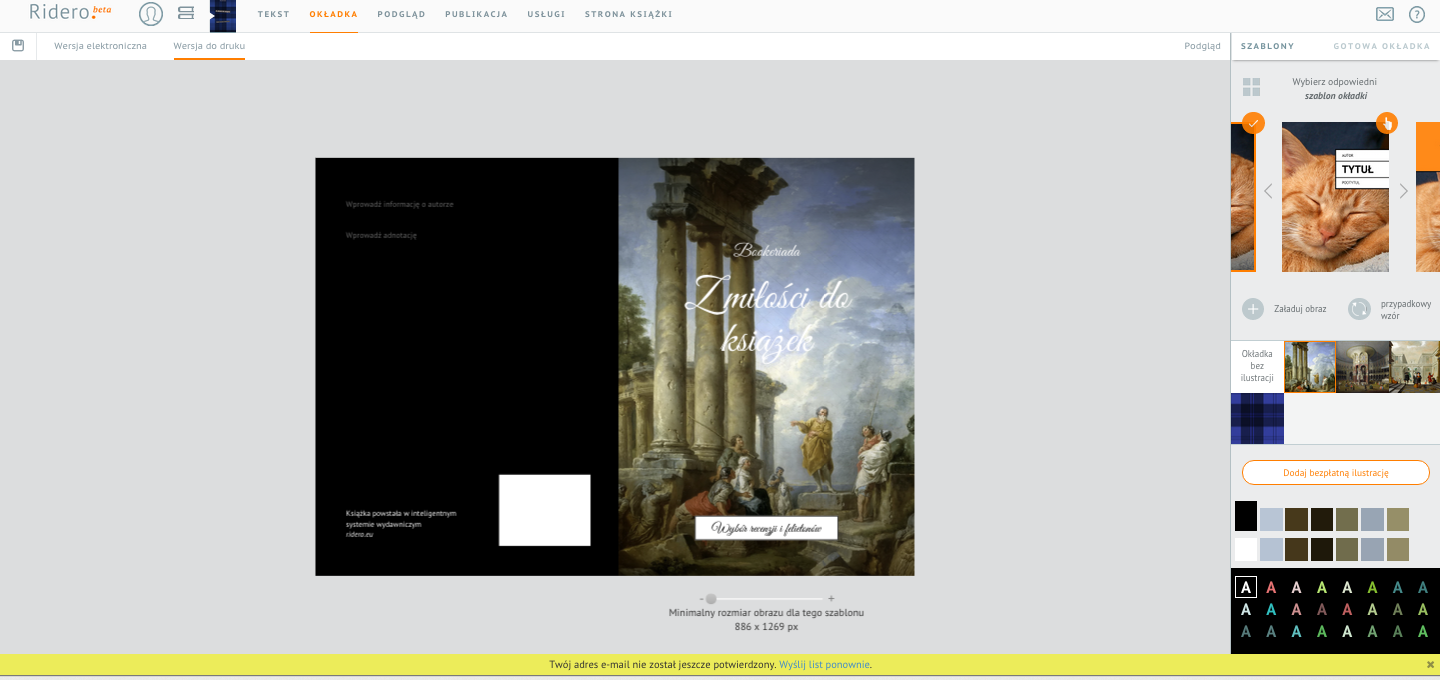Click the plus sign of zoom slider

[x=831, y=599]
